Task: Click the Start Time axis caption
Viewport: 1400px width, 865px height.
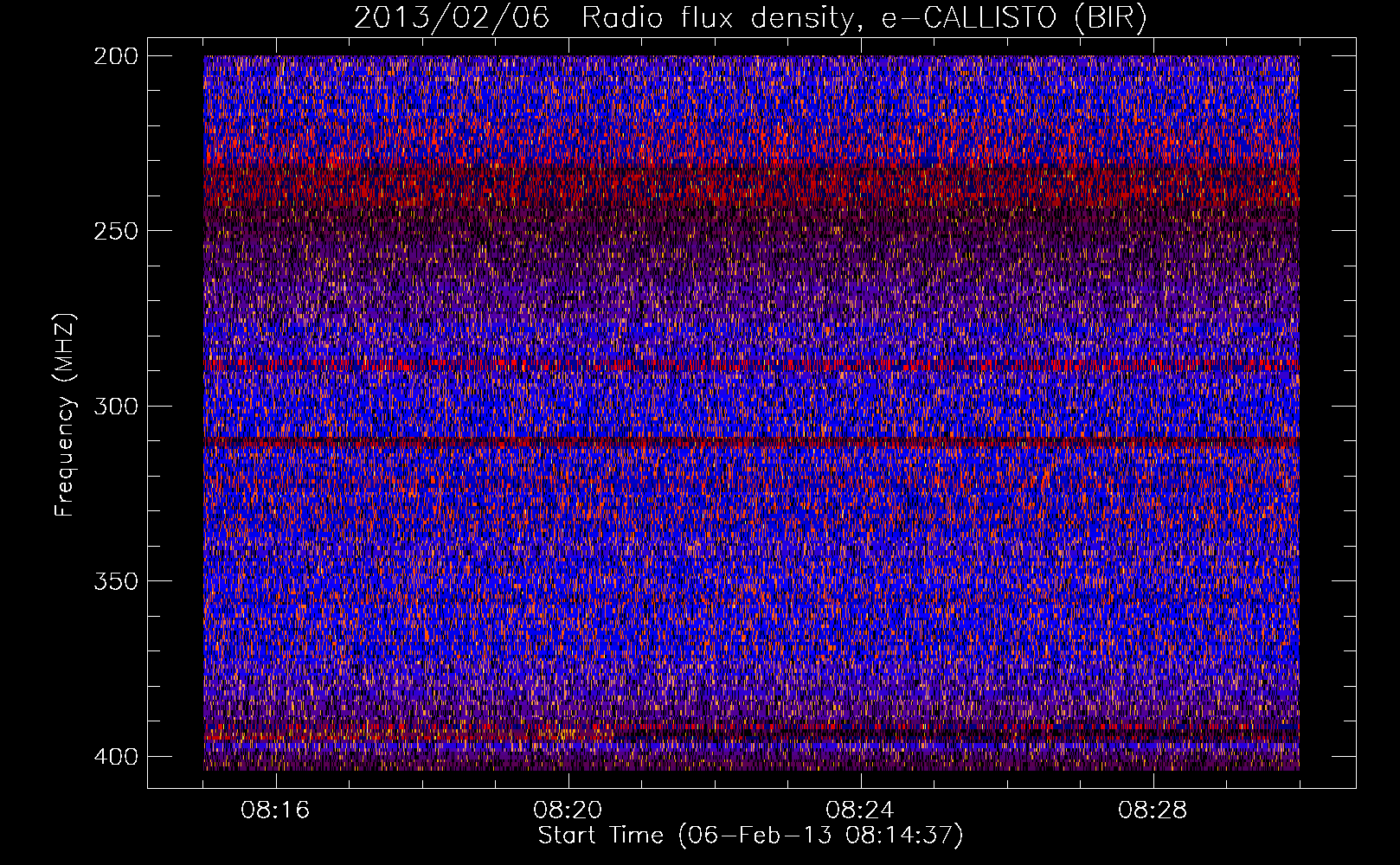Action: [750, 836]
